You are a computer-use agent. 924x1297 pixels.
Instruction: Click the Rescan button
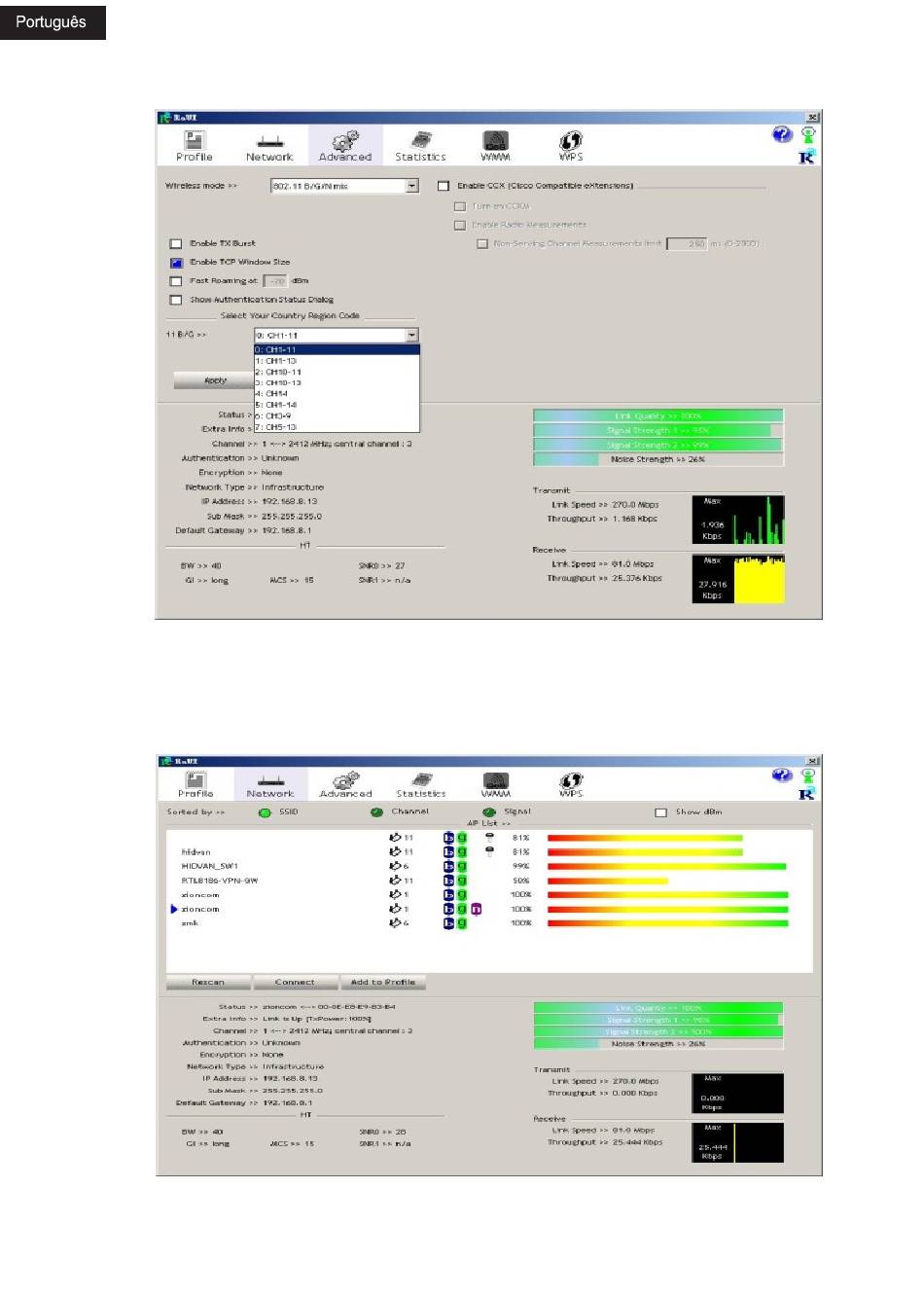208,983
